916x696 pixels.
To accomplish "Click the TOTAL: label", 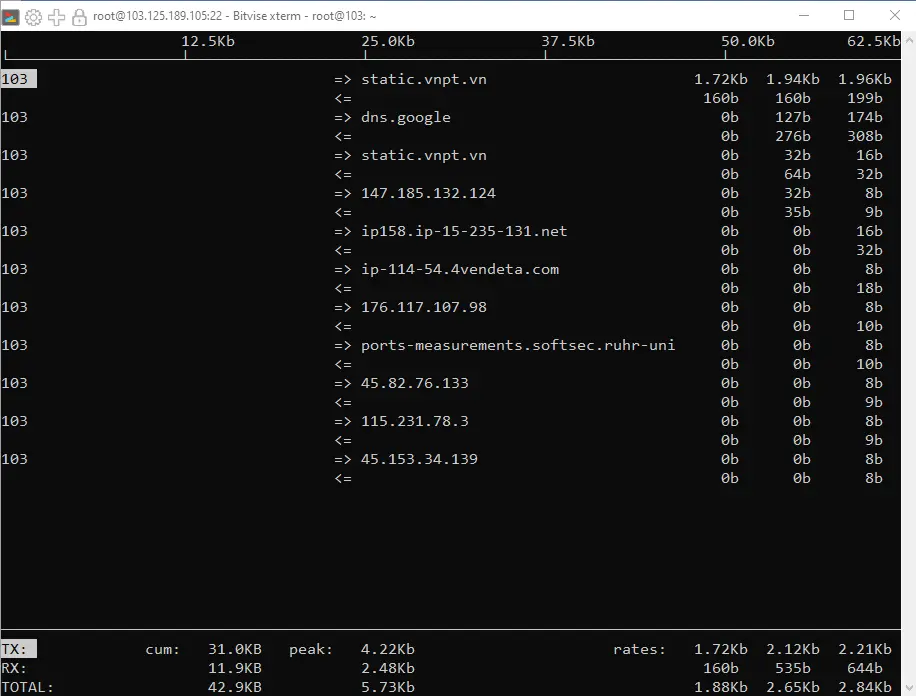I will (27, 687).
